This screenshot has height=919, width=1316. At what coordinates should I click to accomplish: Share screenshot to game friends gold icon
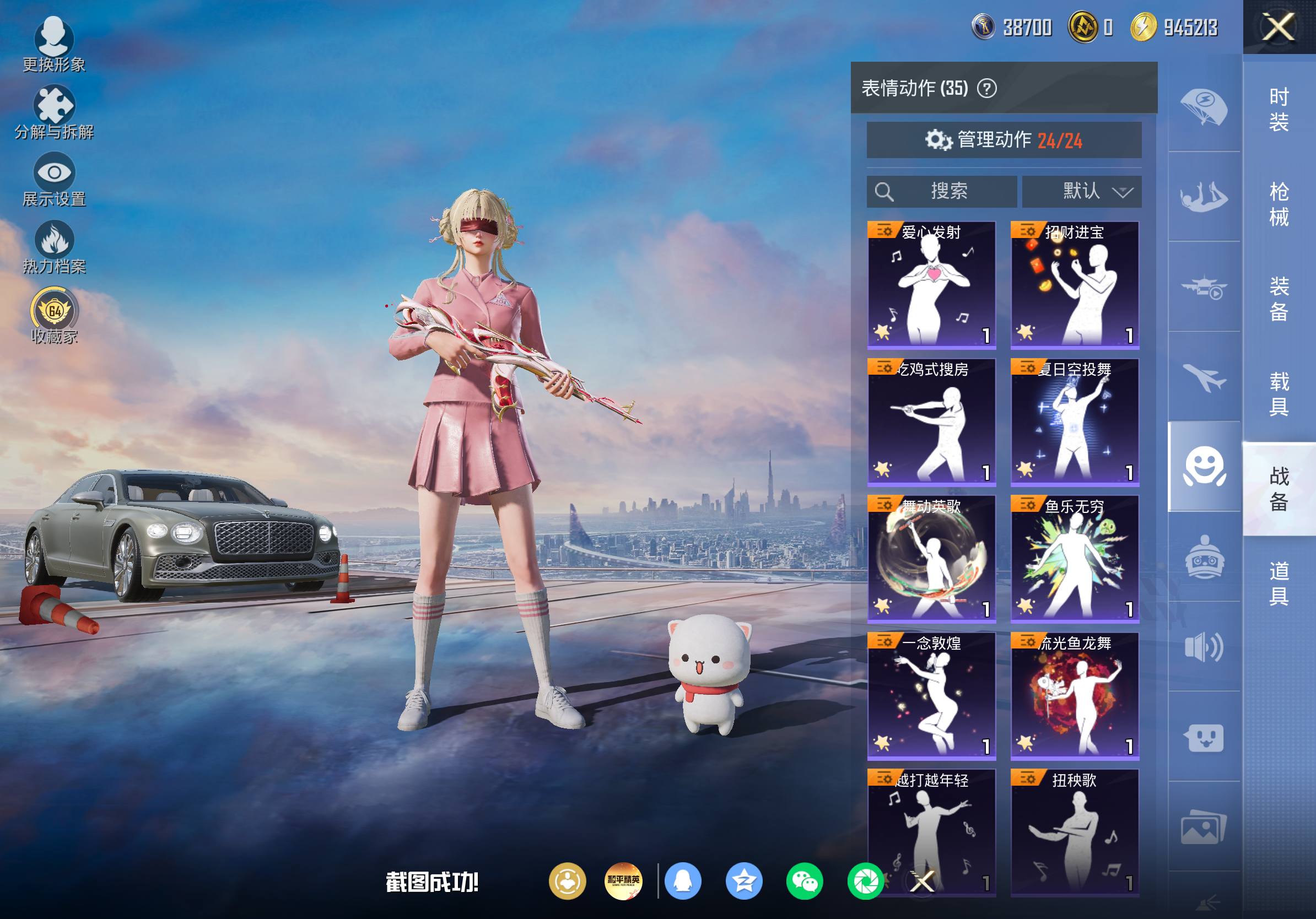568,881
